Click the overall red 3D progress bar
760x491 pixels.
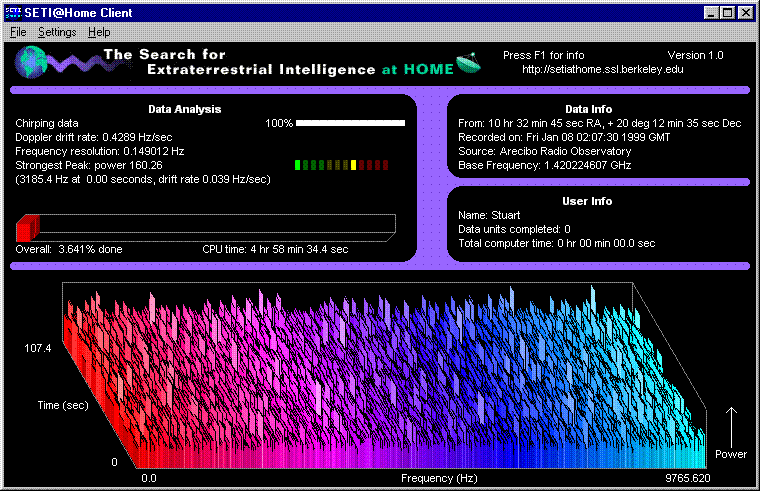[x=206, y=228]
